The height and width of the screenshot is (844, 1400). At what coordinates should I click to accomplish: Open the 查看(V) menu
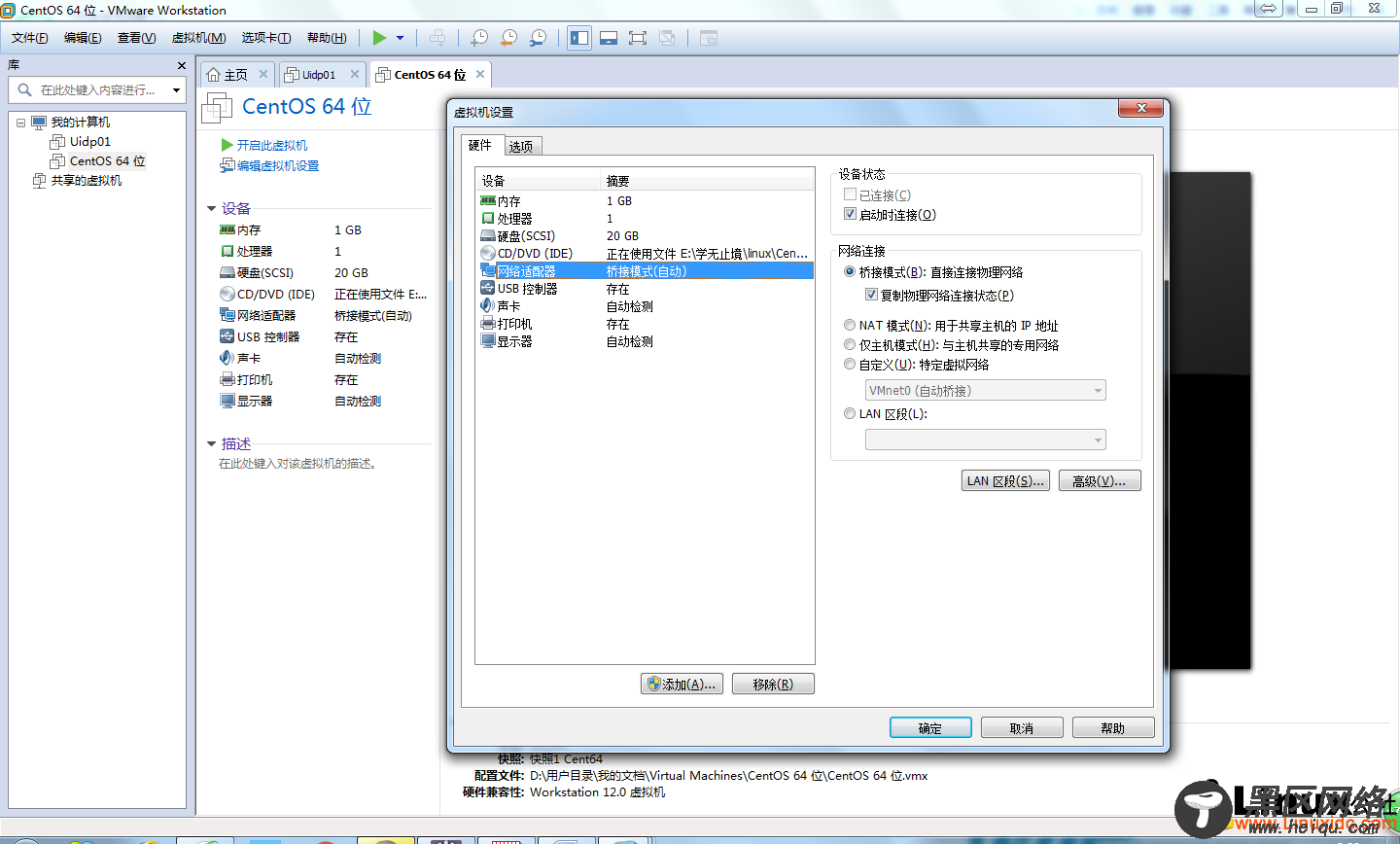click(x=136, y=38)
